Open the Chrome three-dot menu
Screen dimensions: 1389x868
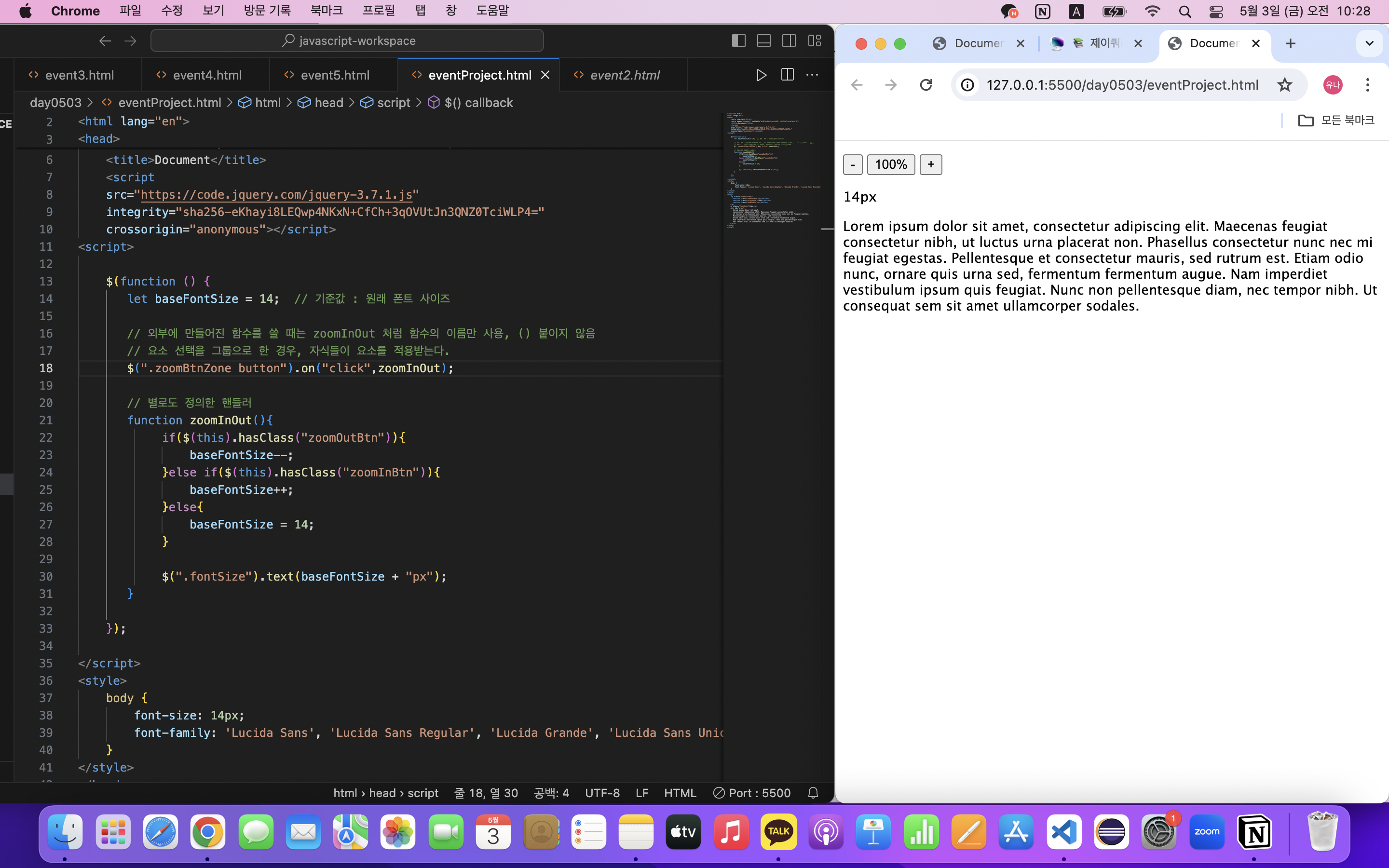tap(1368, 85)
